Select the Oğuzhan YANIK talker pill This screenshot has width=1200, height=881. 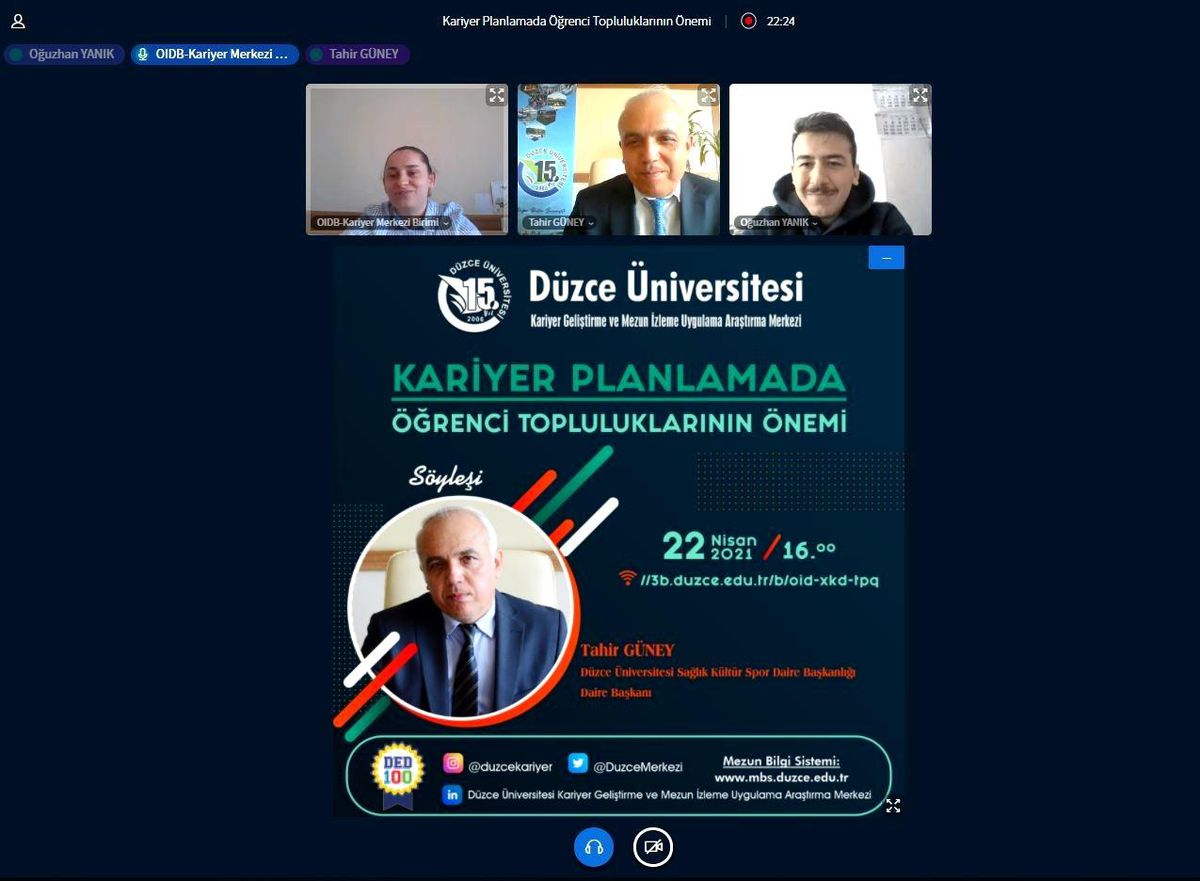pos(65,55)
